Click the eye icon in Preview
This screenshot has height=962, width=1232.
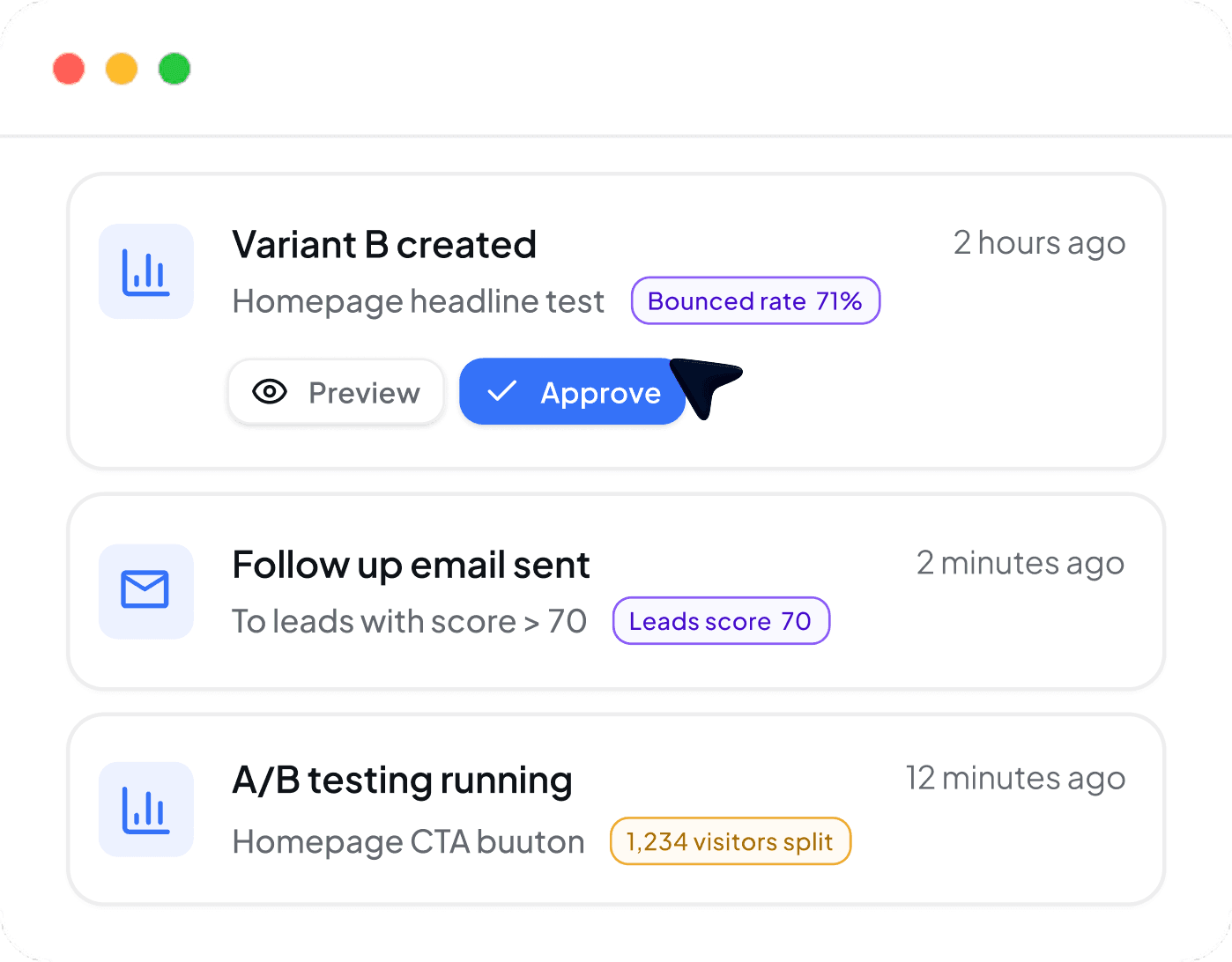pyautogui.click(x=270, y=392)
